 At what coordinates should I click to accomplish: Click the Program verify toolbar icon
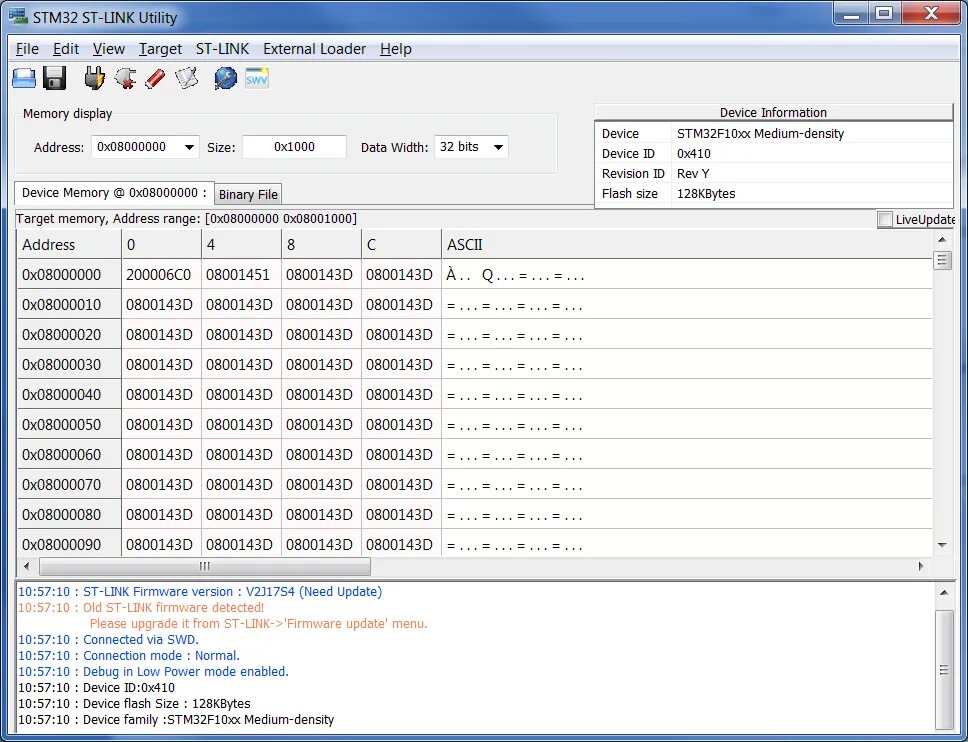(x=186, y=78)
